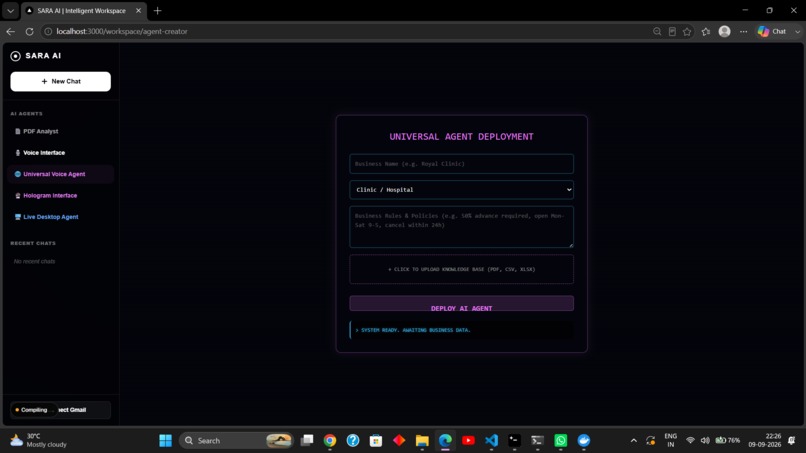Show hidden system tray icons

click(633, 440)
